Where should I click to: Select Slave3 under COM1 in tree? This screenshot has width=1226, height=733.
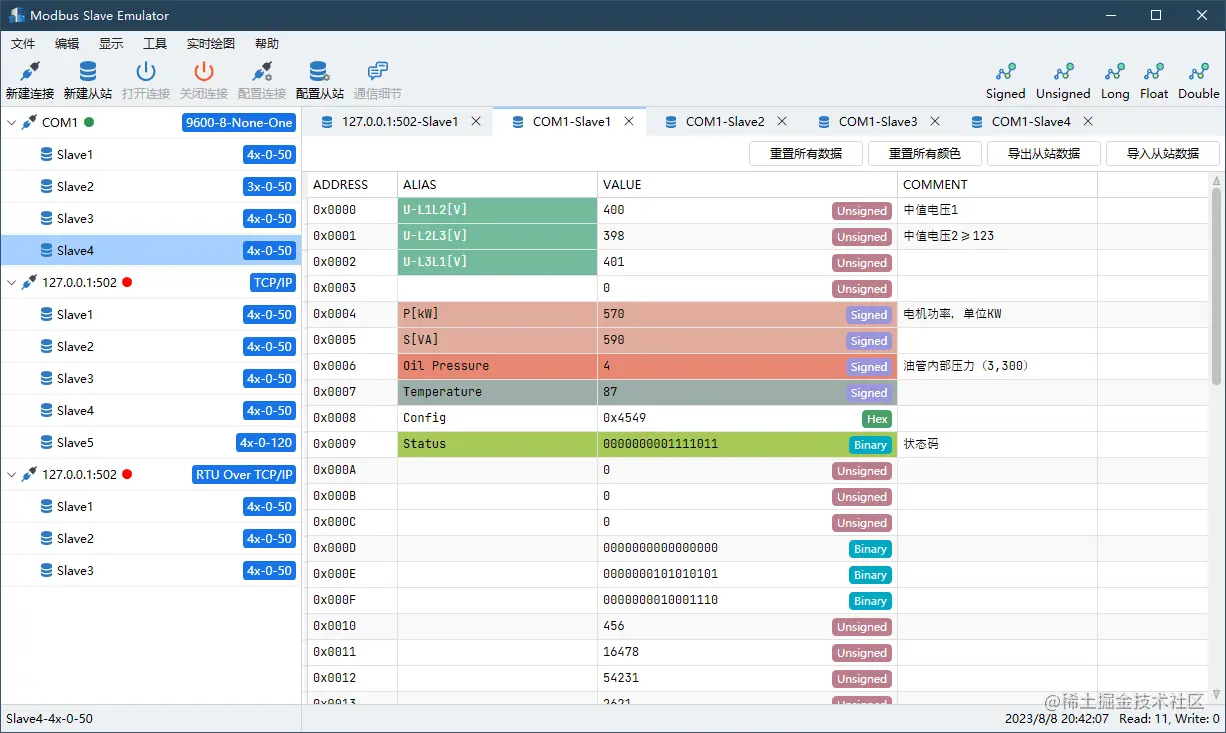point(150,218)
